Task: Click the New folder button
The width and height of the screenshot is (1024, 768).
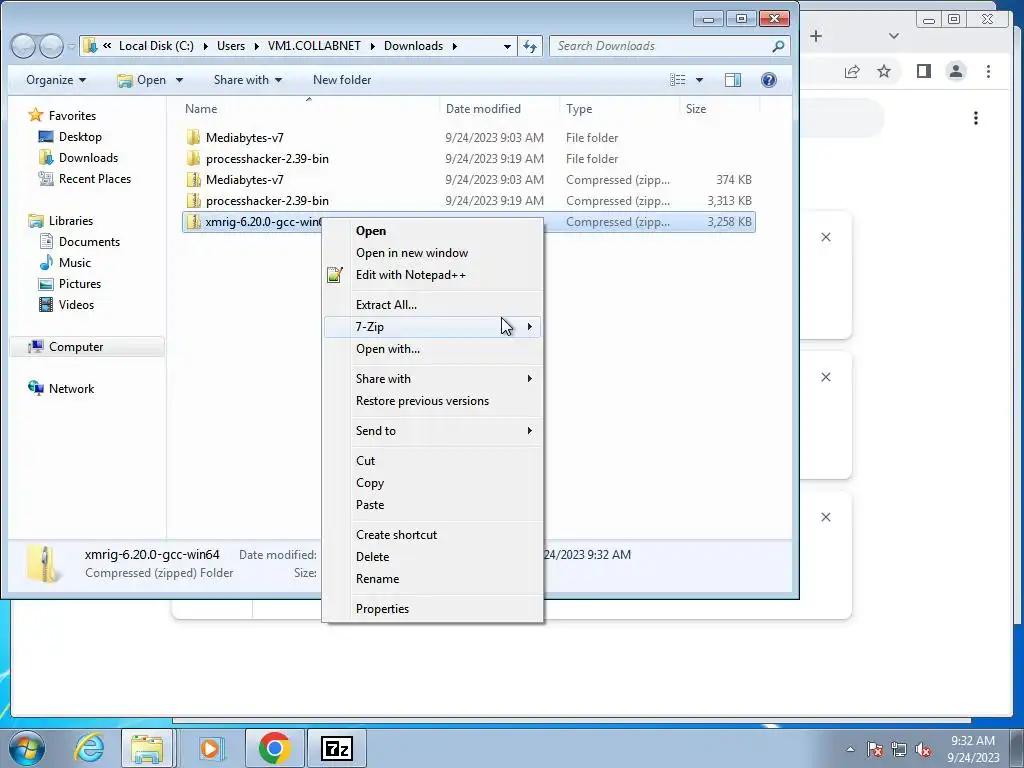Action: tap(342, 80)
